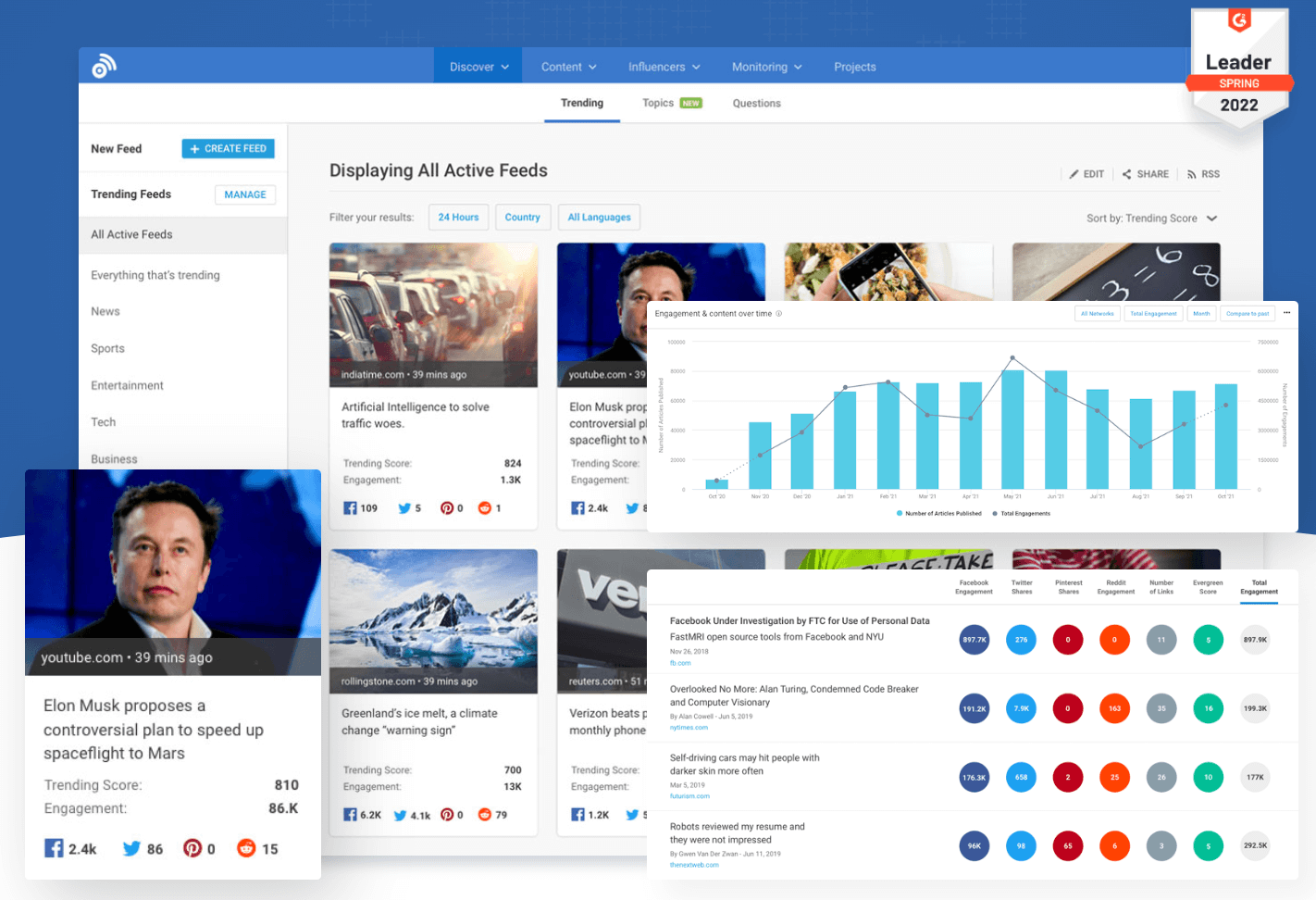Open the Influencers dropdown

point(664,67)
